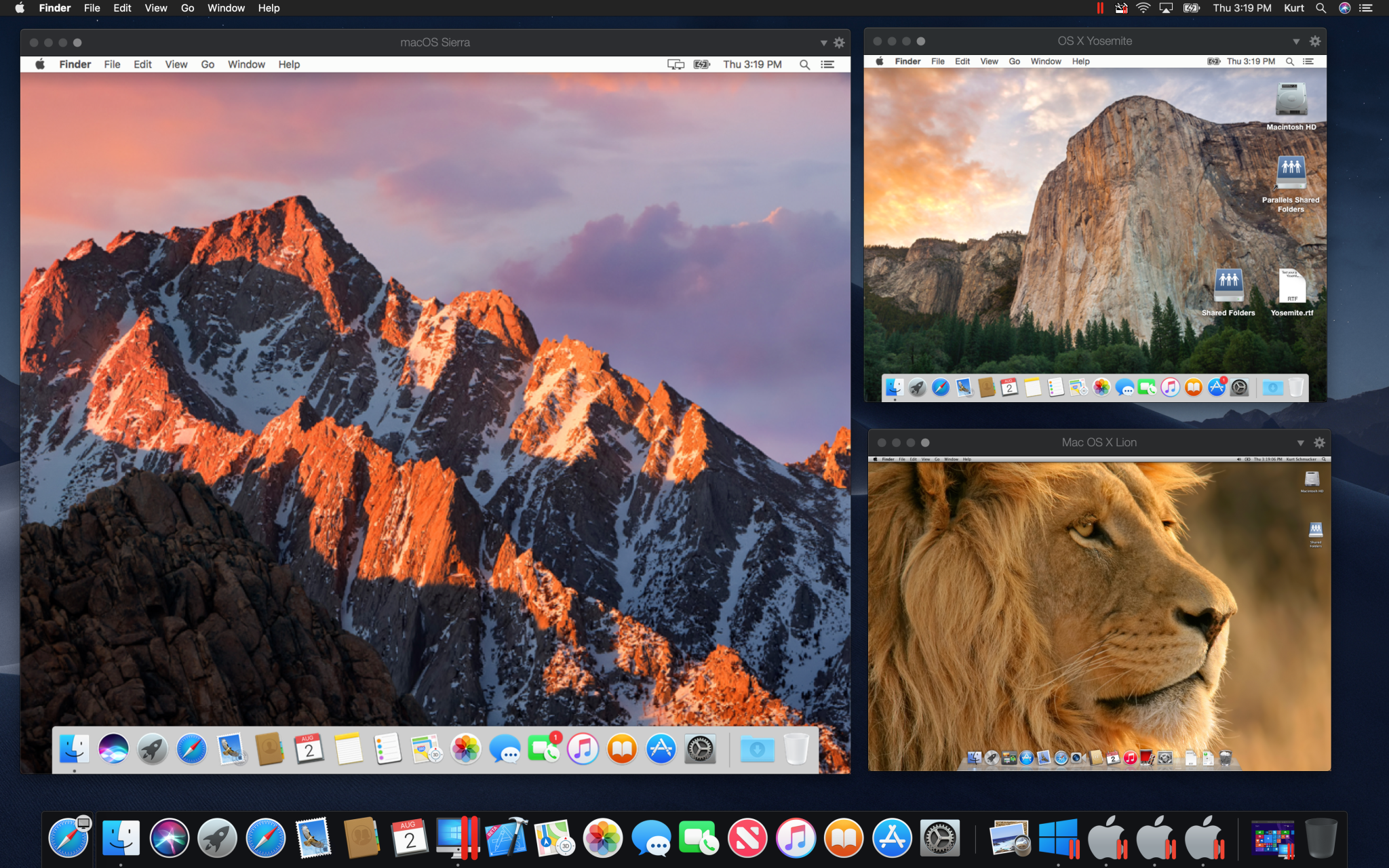
Task: Toggle the Wi-Fi status menu icon
Action: point(1143,8)
